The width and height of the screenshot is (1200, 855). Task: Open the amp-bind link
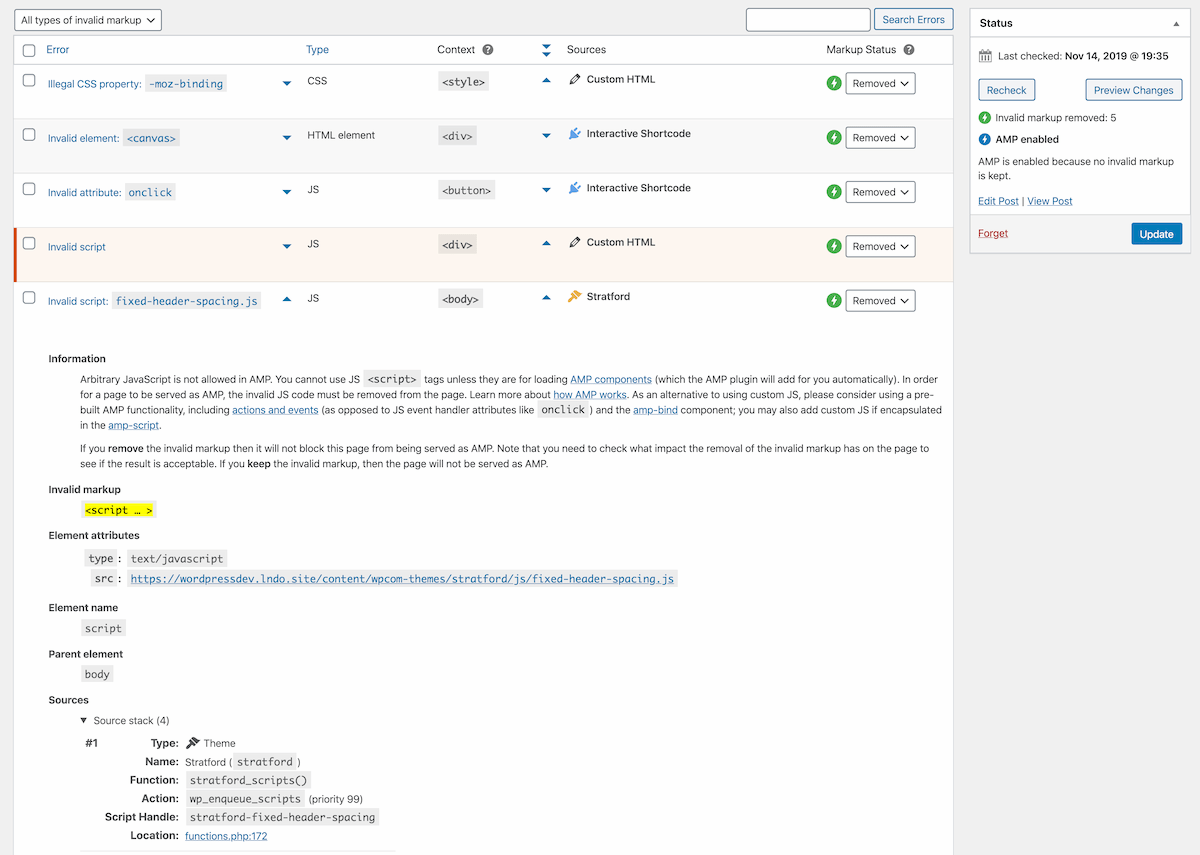click(655, 410)
